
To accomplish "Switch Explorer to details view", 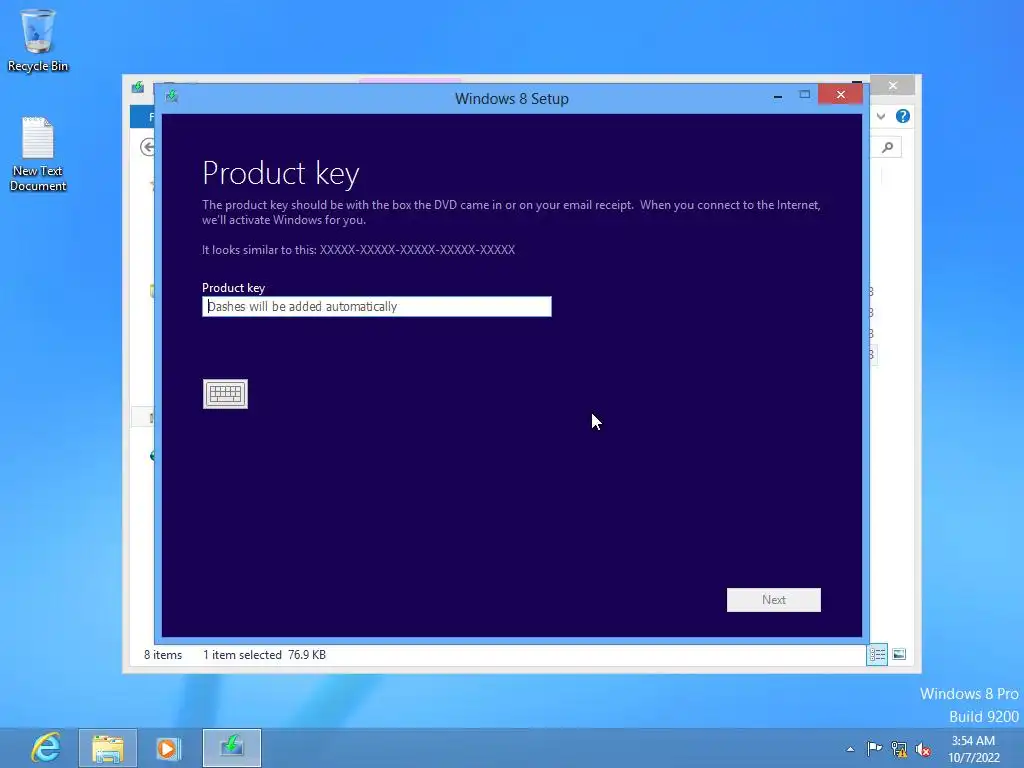I will pos(877,654).
